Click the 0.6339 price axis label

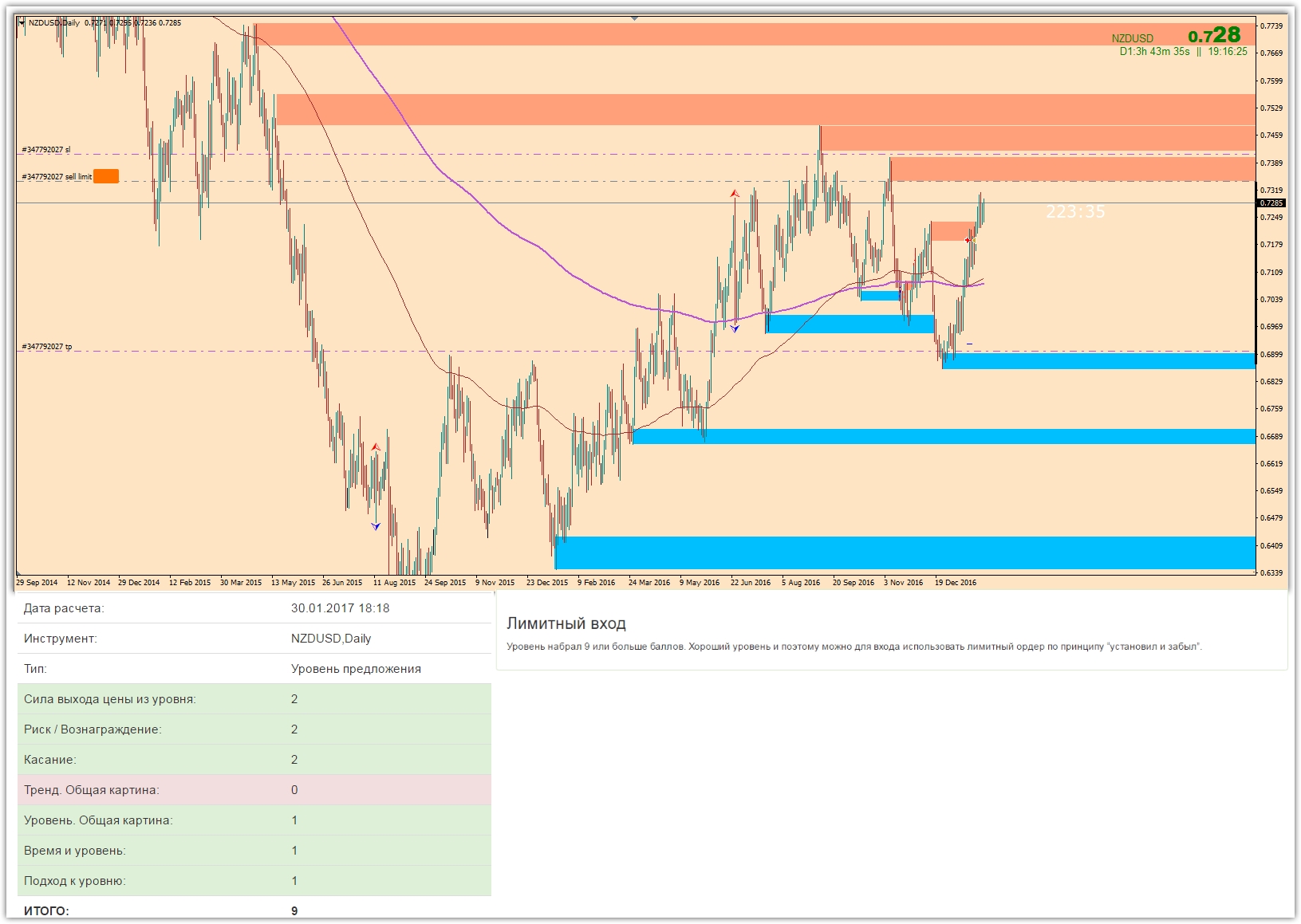pyautogui.click(x=1271, y=573)
